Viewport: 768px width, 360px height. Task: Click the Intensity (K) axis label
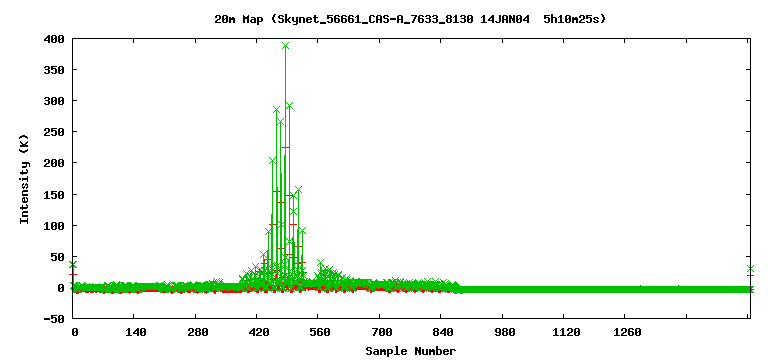click(24, 178)
